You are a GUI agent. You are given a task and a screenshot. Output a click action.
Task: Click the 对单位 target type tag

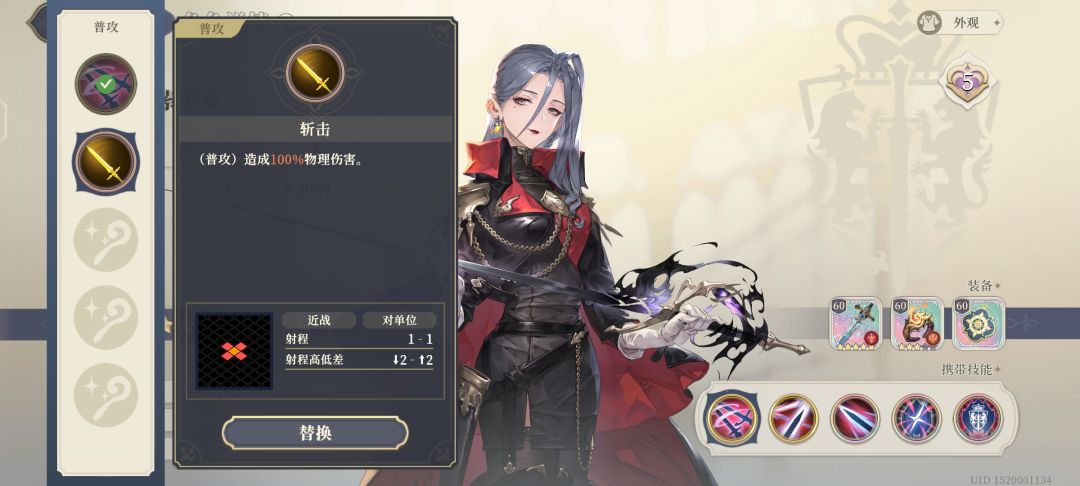[x=400, y=320]
